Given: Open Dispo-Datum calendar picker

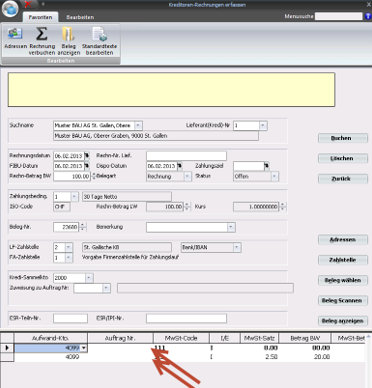Looking at the screenshot, I should pyautogui.click(x=180, y=166).
